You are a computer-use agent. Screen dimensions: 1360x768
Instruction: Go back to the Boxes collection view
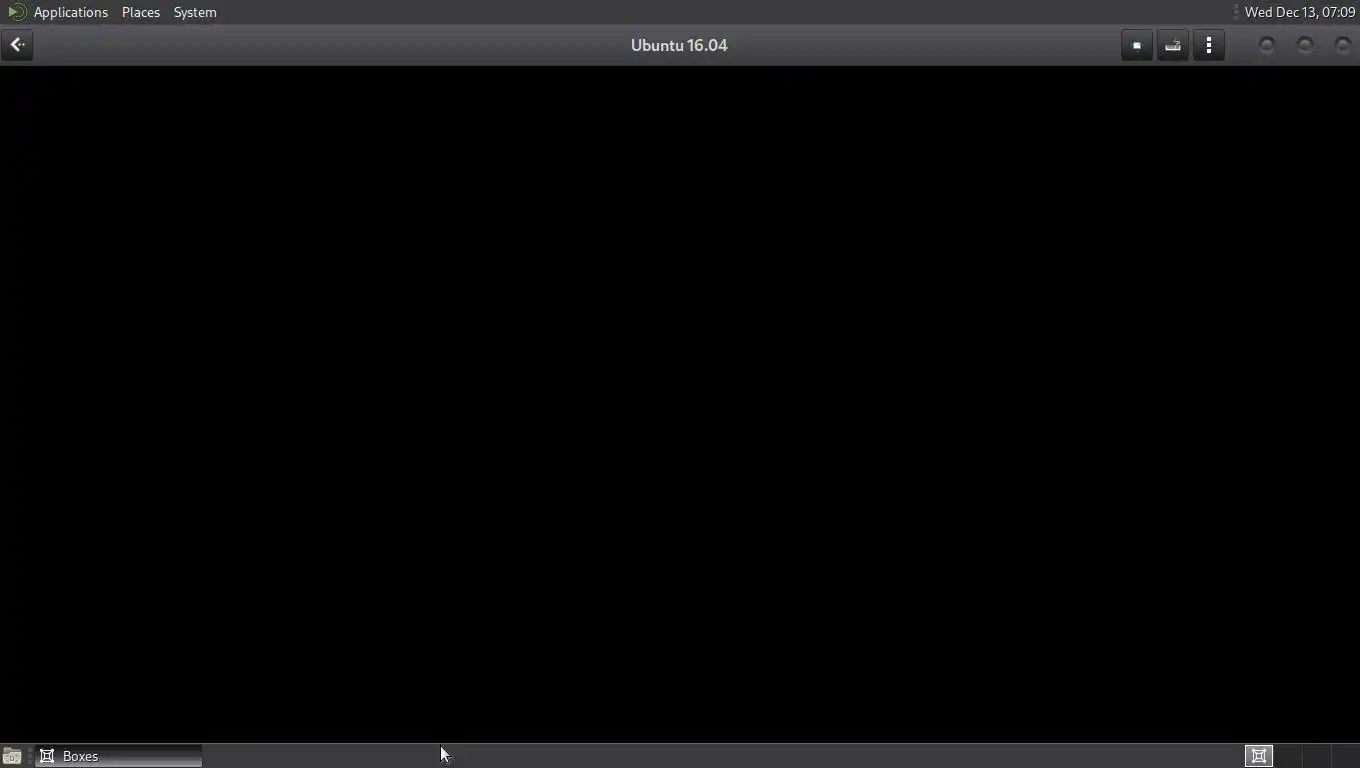point(17,45)
